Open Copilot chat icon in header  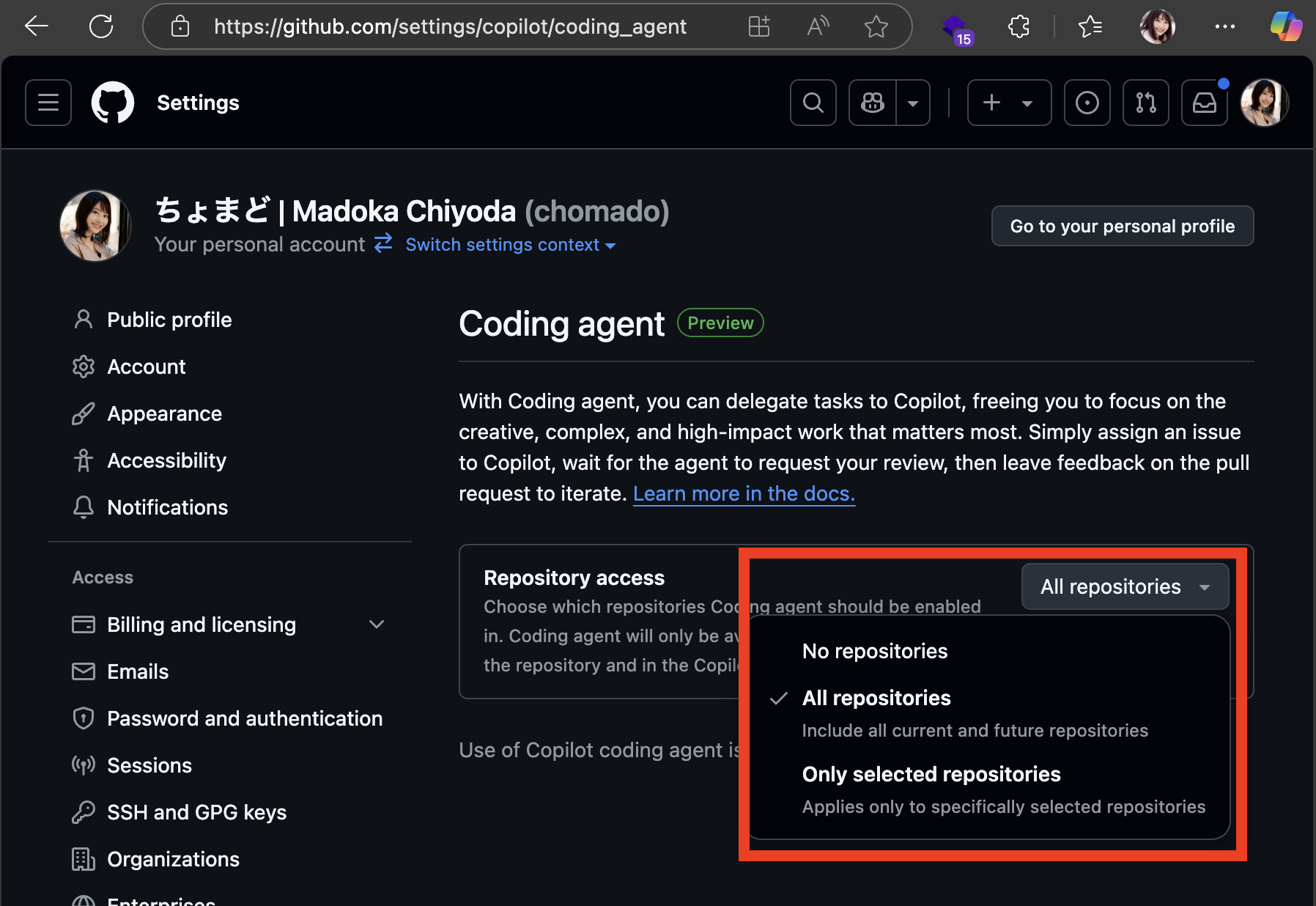(x=873, y=103)
